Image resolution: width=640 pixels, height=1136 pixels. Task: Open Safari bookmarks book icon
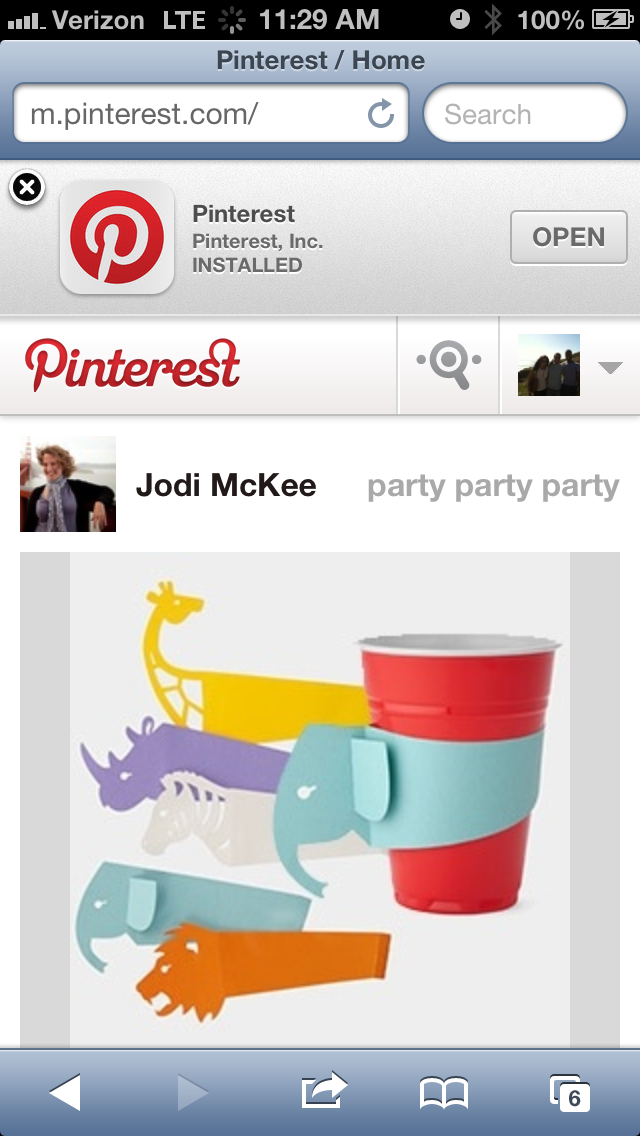point(444,1093)
